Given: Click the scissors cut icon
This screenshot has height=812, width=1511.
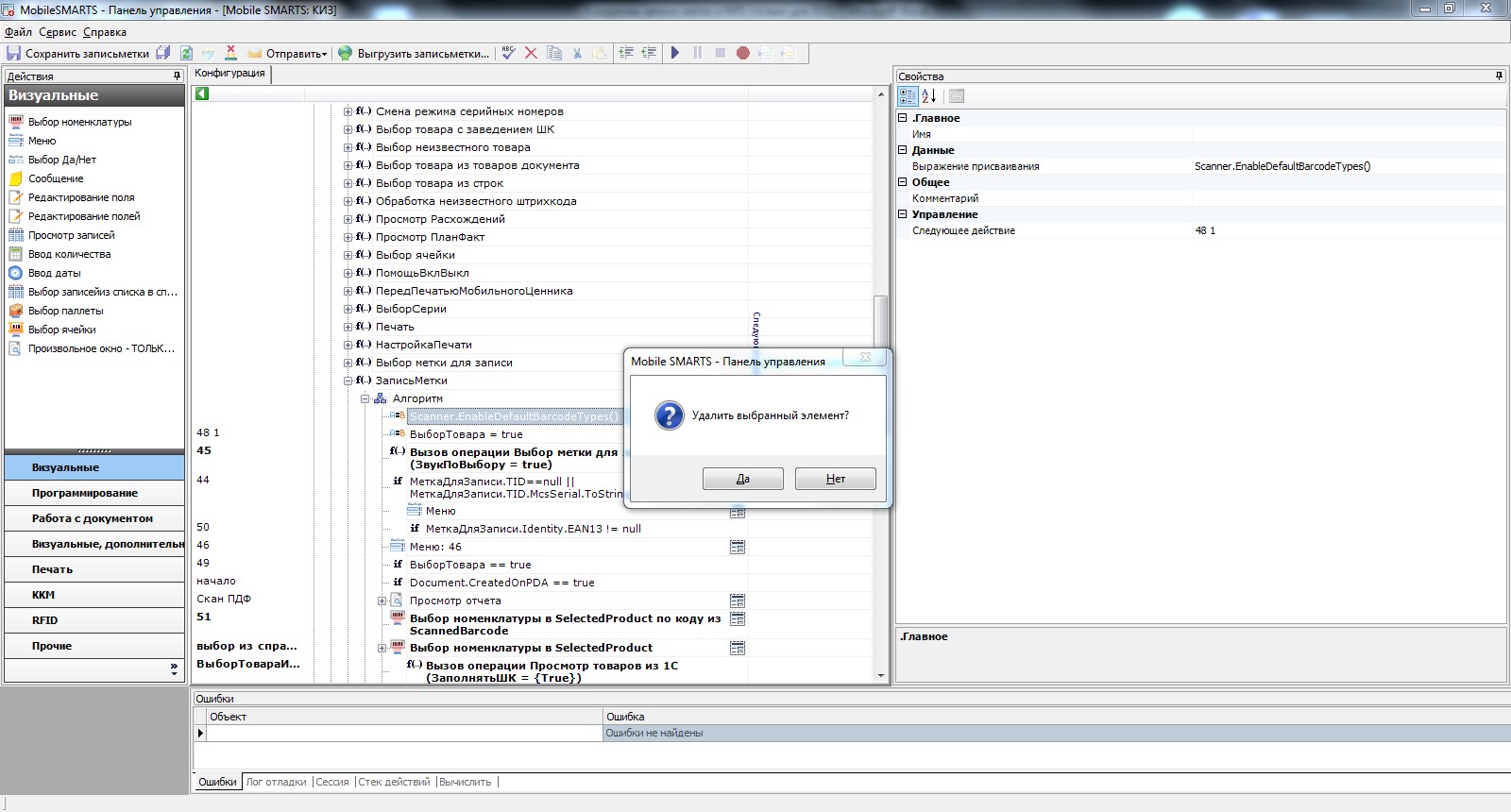Looking at the screenshot, I should click(577, 53).
